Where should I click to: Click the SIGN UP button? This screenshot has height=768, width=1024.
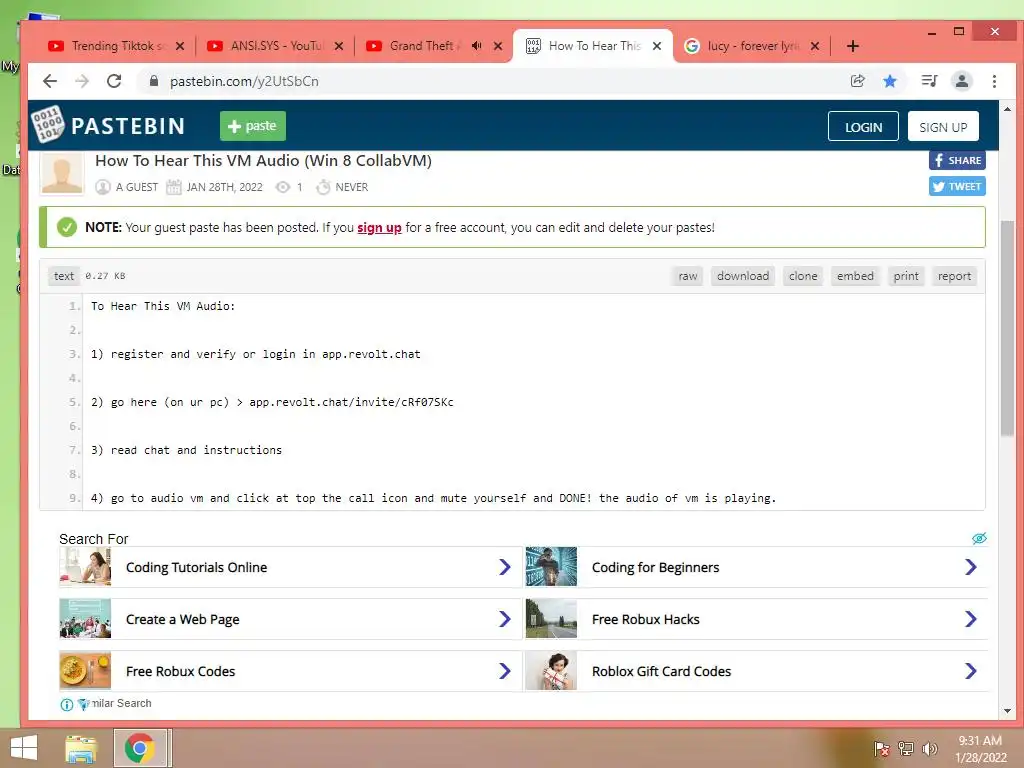tap(942, 127)
